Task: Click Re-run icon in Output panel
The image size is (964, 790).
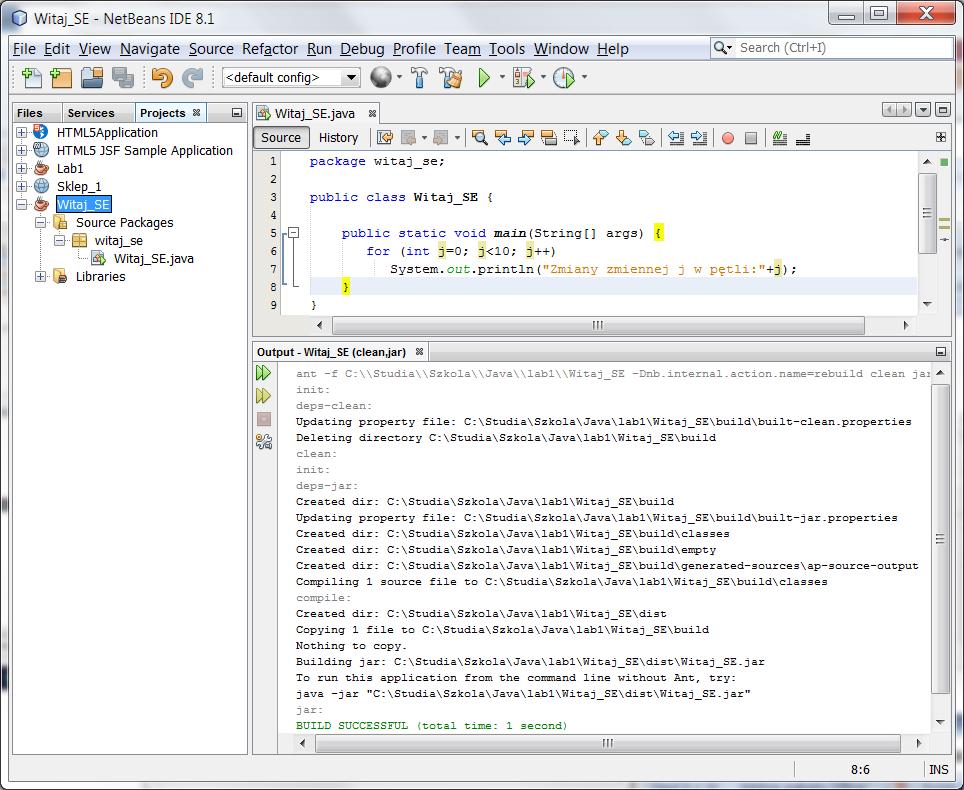Action: coord(263,373)
